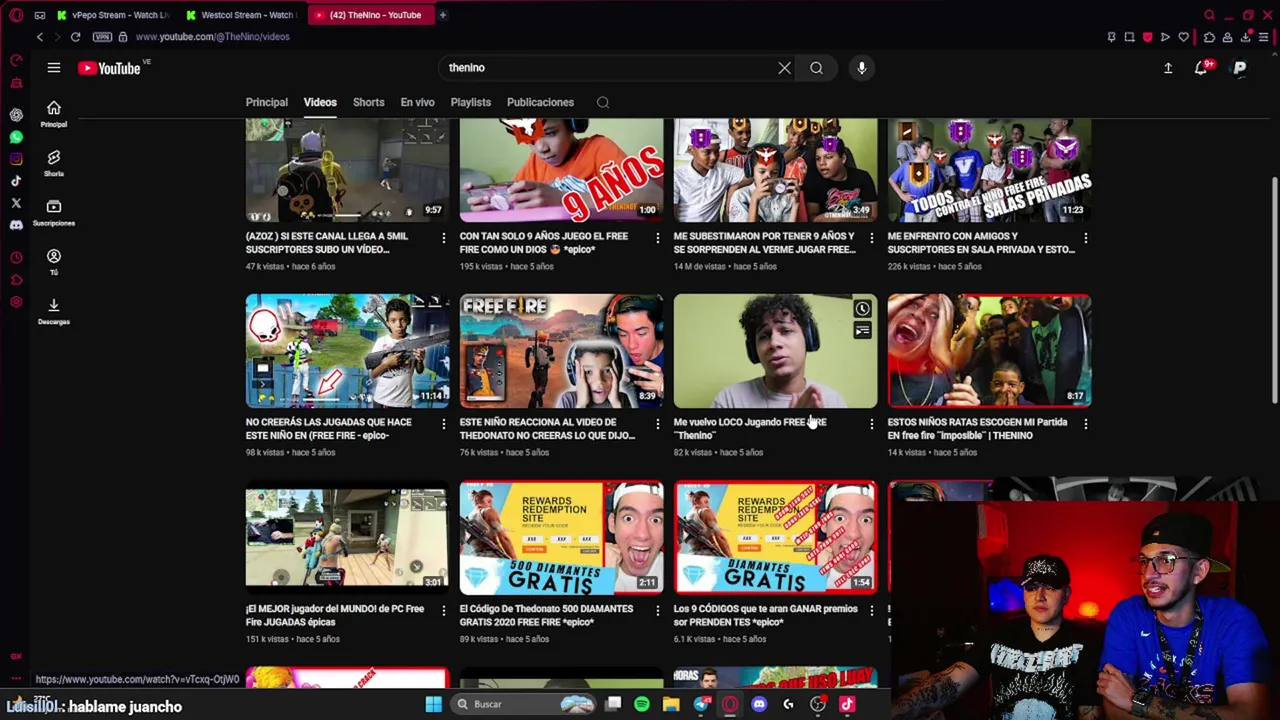The width and height of the screenshot is (1280, 720).
Task: Open a new browser tab
Action: [442, 15]
